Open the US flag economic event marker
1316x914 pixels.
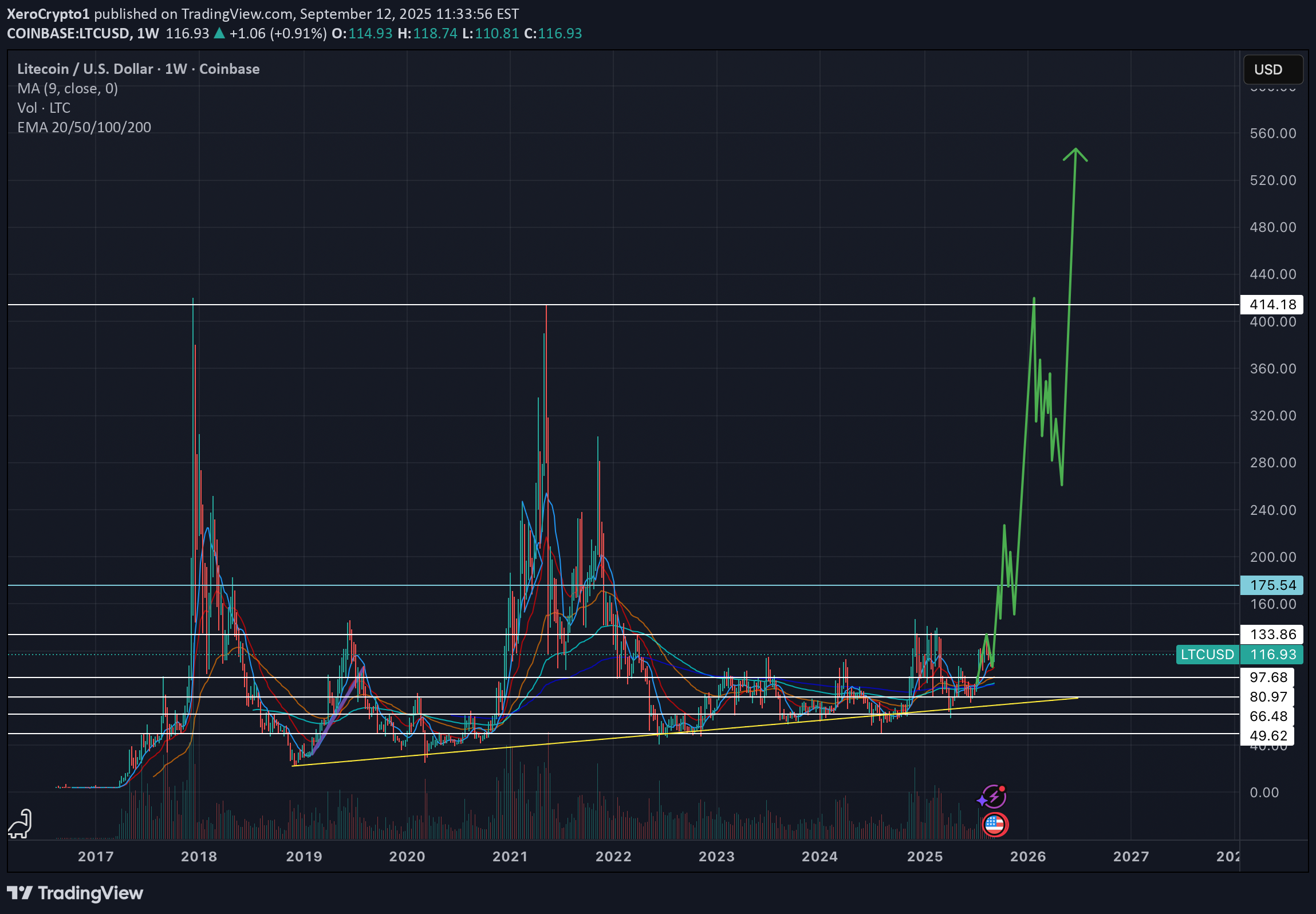point(995,825)
